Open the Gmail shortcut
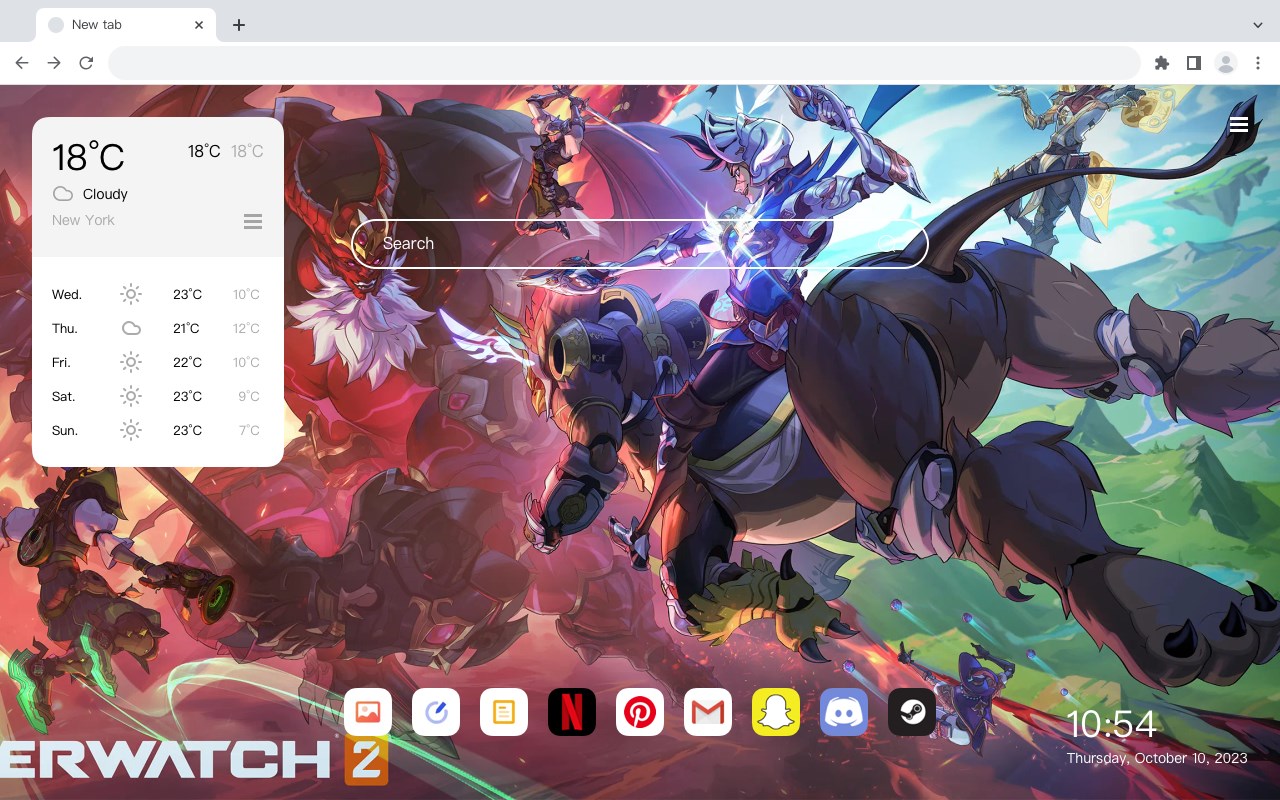The width and height of the screenshot is (1280, 800). point(708,712)
